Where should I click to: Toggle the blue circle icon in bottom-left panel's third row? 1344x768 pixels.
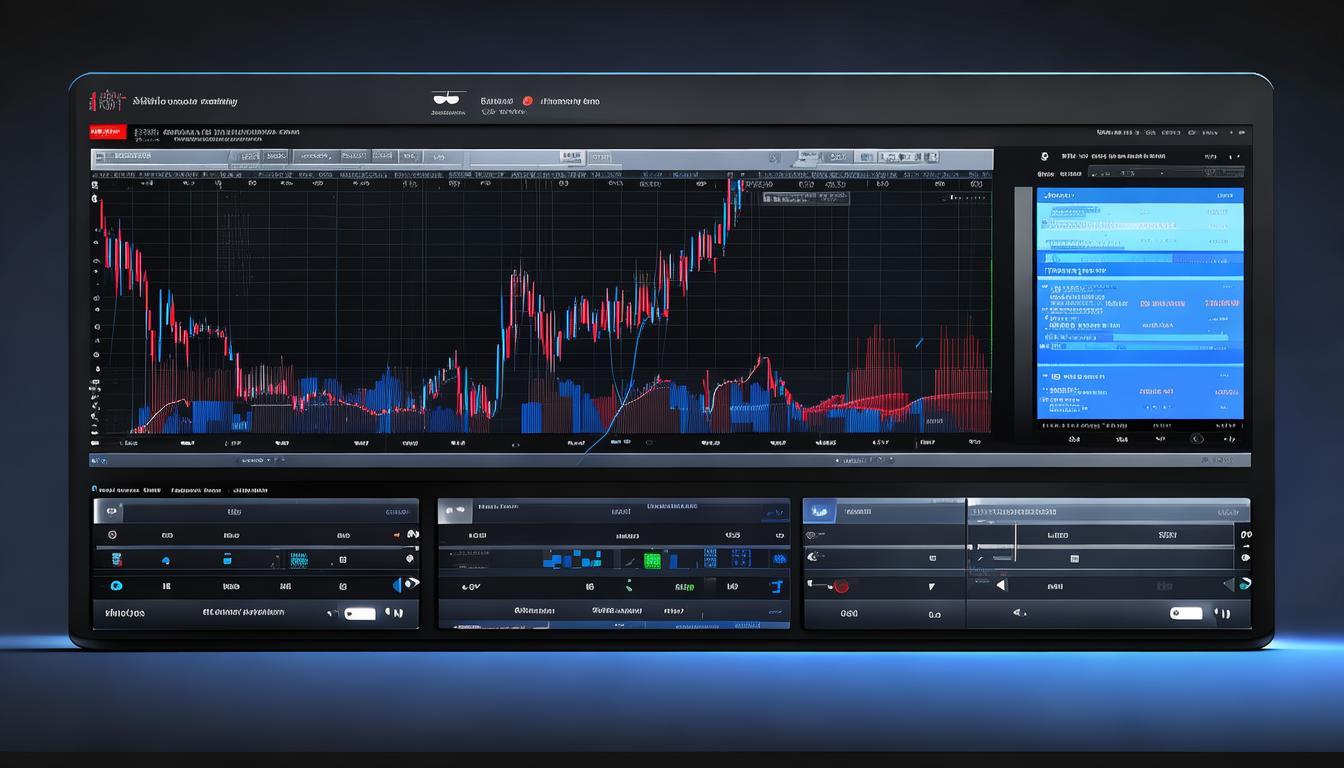116,586
